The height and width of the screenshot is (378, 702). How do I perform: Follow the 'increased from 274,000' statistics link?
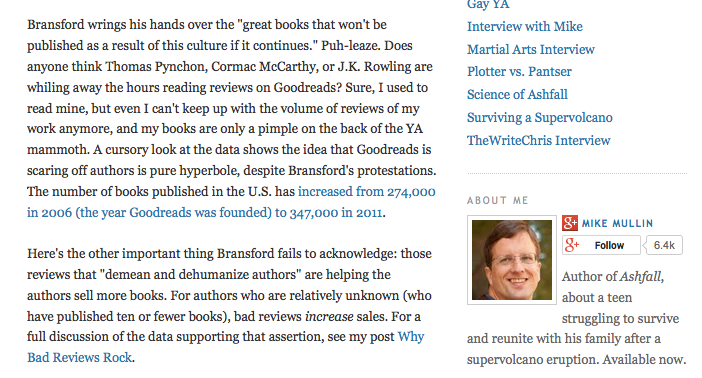coord(367,192)
